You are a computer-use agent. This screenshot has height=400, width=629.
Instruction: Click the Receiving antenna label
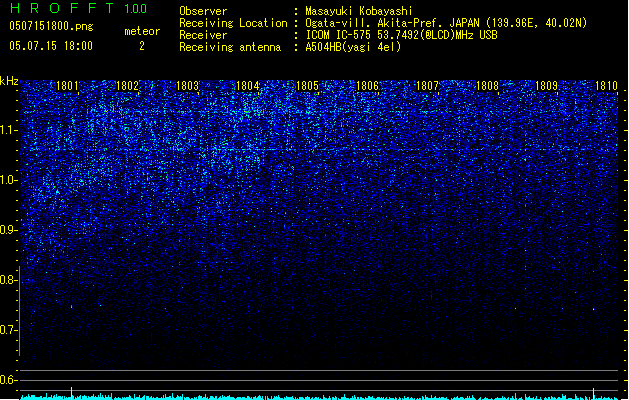pyautogui.click(x=230, y=47)
